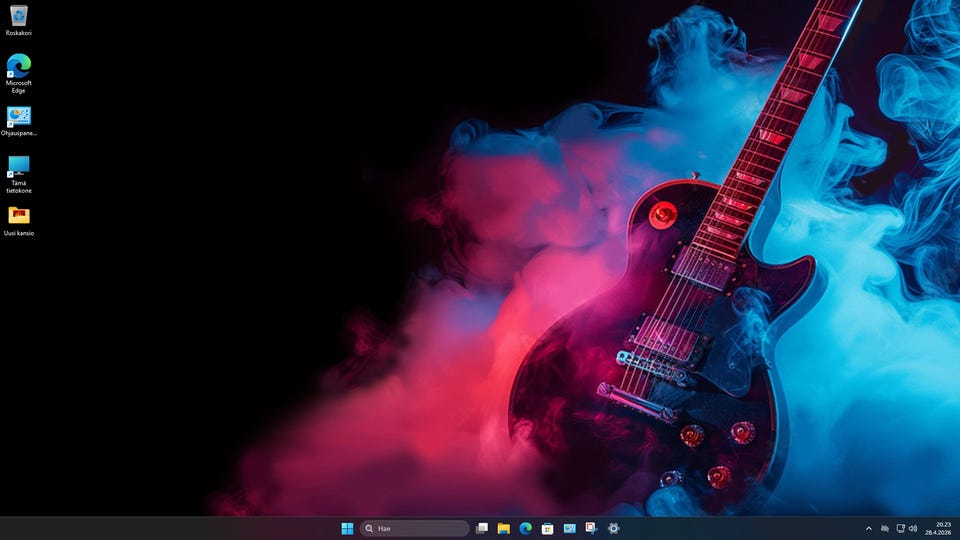Select the Microsoft Edge desktop shortcut
Screen dimensions: 960x540
pyautogui.click(x=18, y=73)
